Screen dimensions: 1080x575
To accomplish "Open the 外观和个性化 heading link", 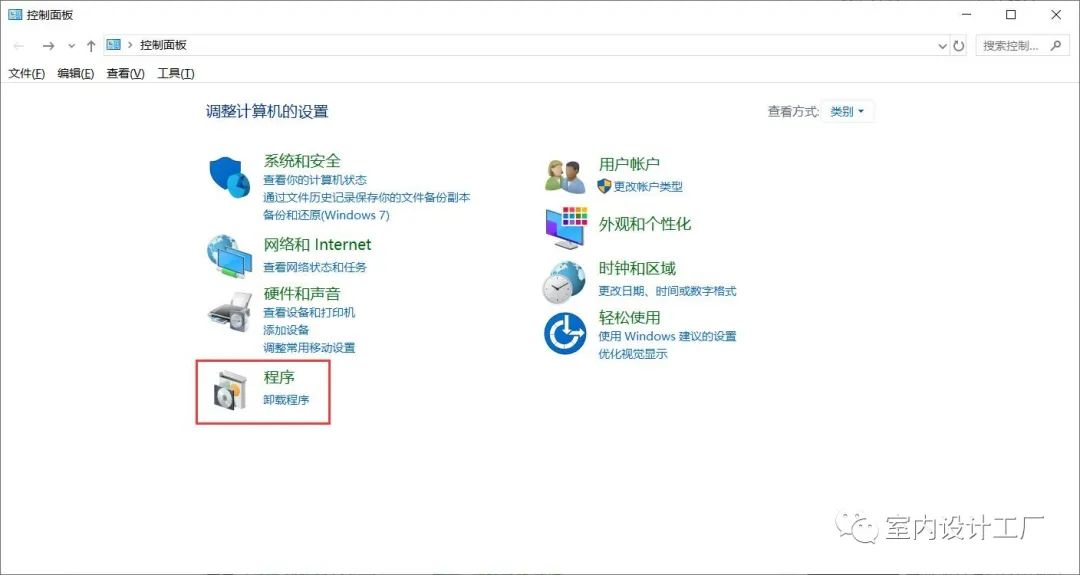I will pyautogui.click(x=645, y=224).
